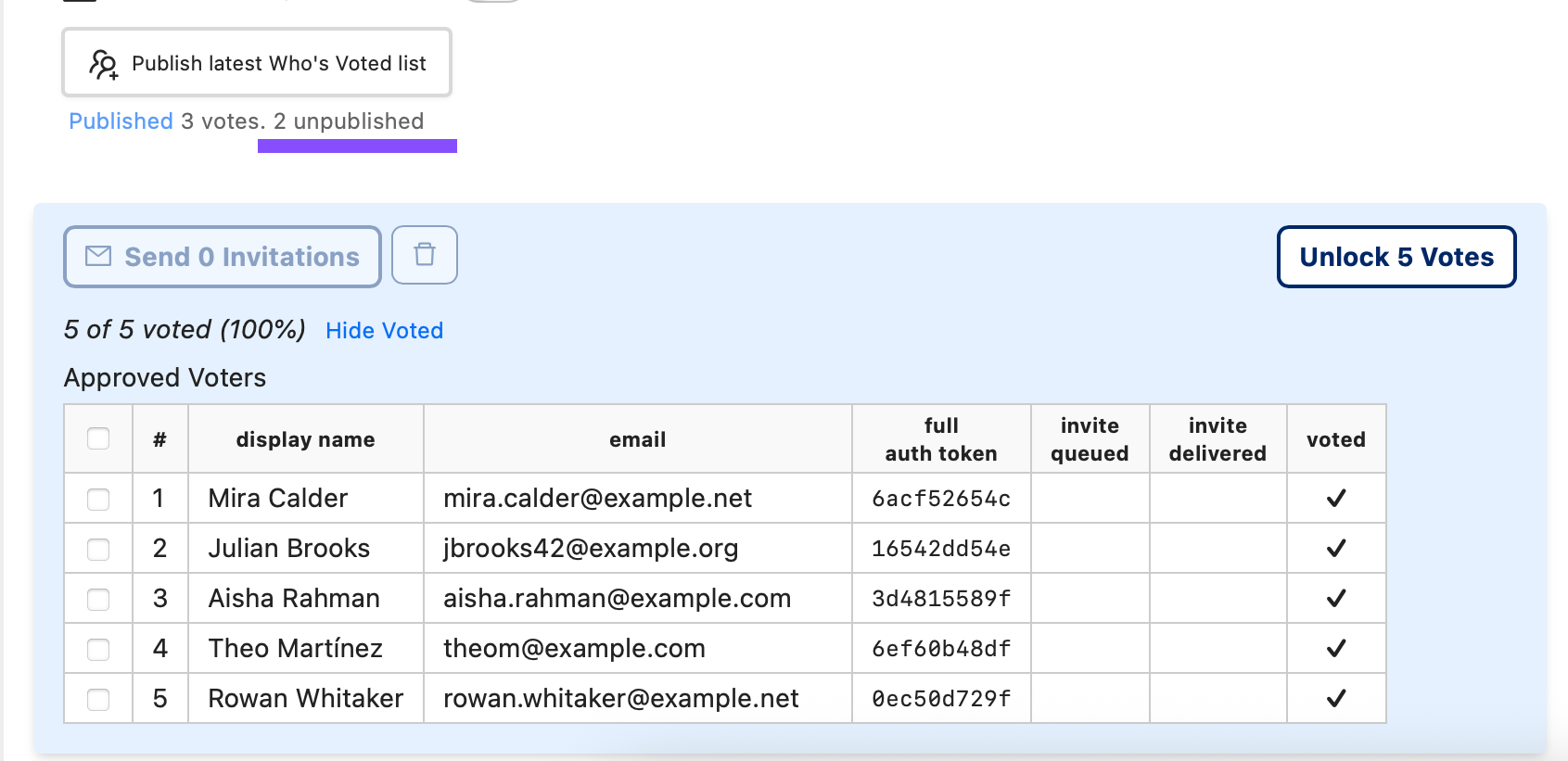Image resolution: width=1568 pixels, height=761 pixels.
Task: Click the Hide Voted link
Action: (384, 331)
